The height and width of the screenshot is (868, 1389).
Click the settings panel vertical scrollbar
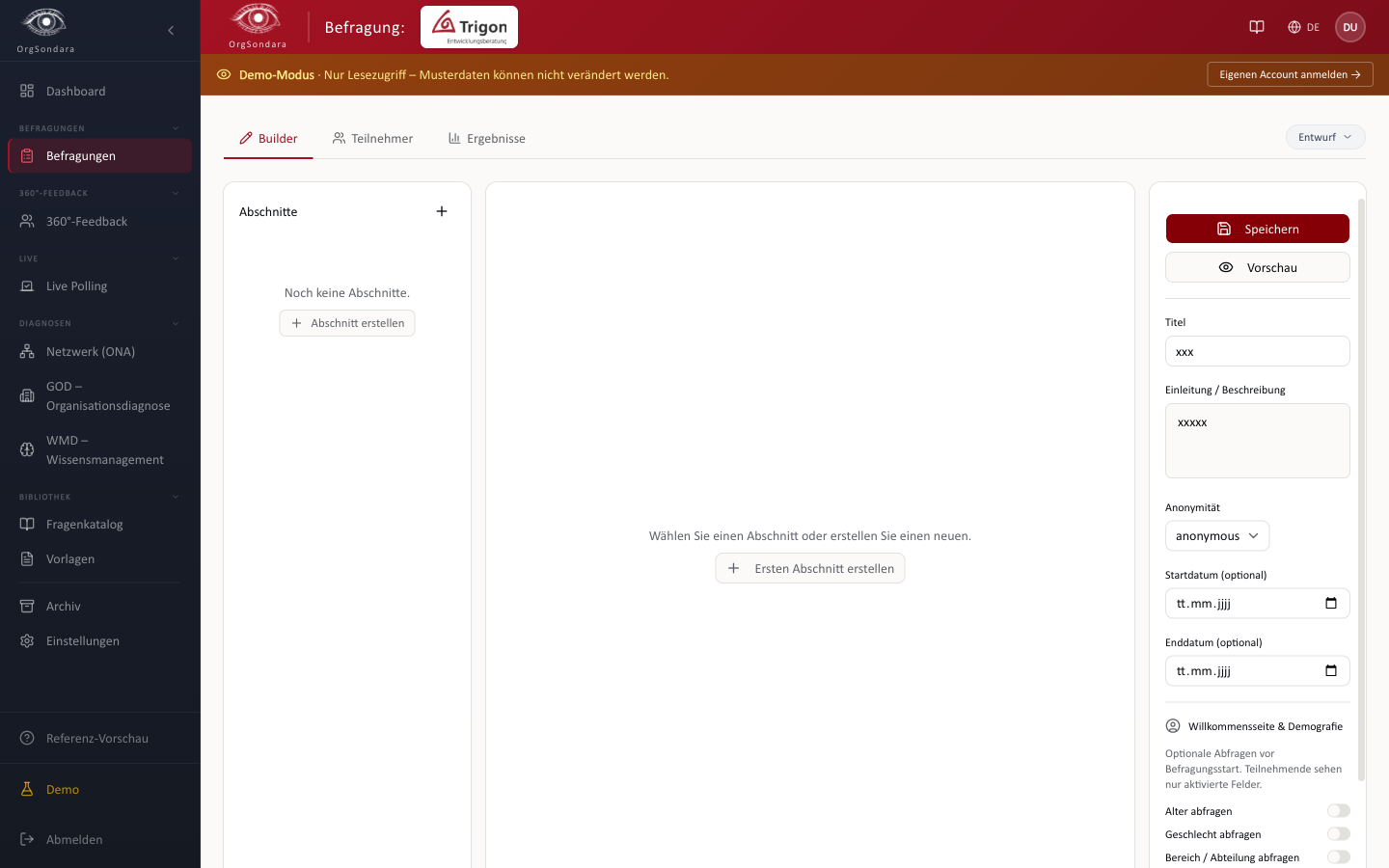pyautogui.click(x=1362, y=490)
